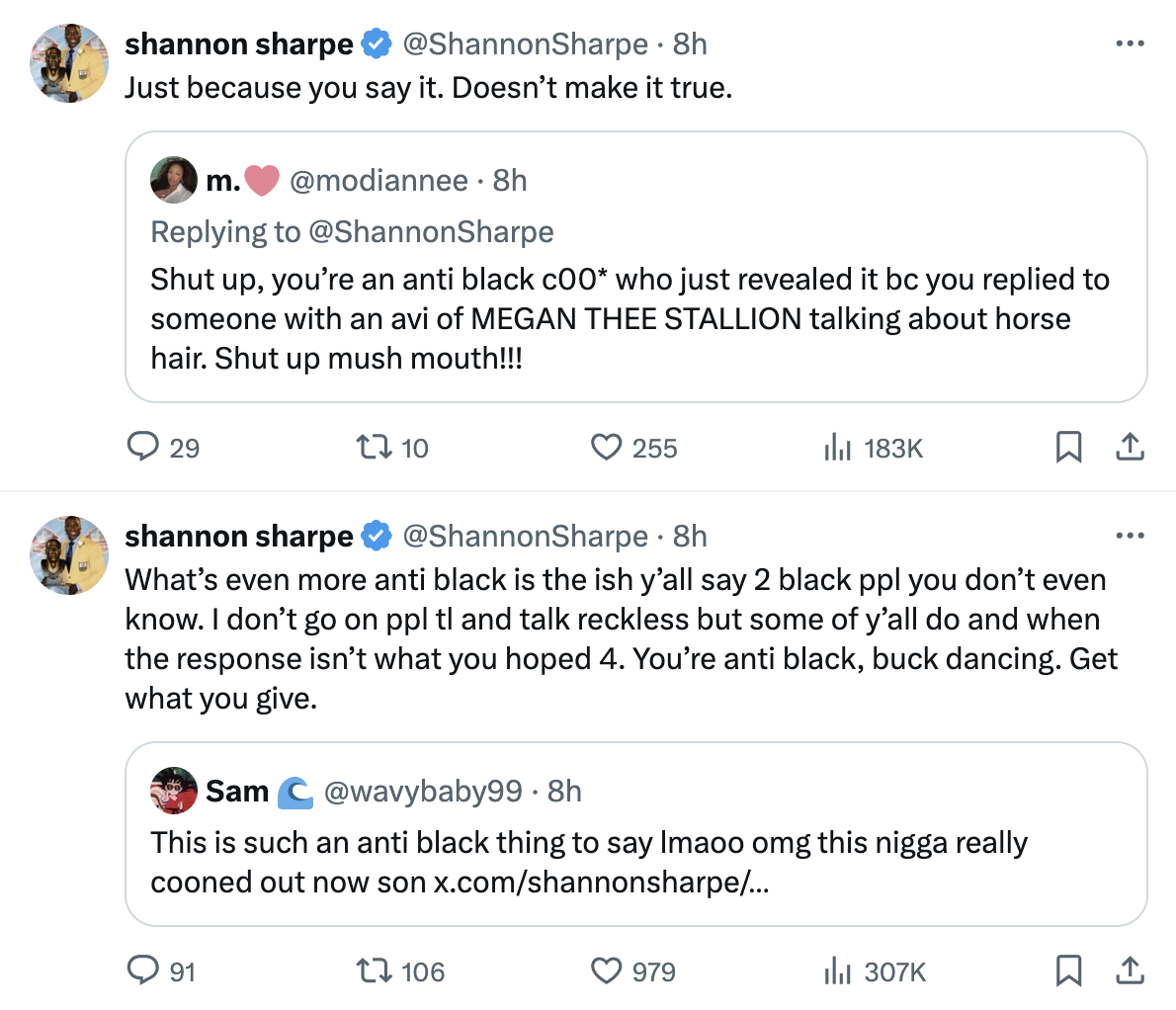The width and height of the screenshot is (1176, 1010).
Task: Open the more options menu on second tweet
Action: [x=1130, y=536]
